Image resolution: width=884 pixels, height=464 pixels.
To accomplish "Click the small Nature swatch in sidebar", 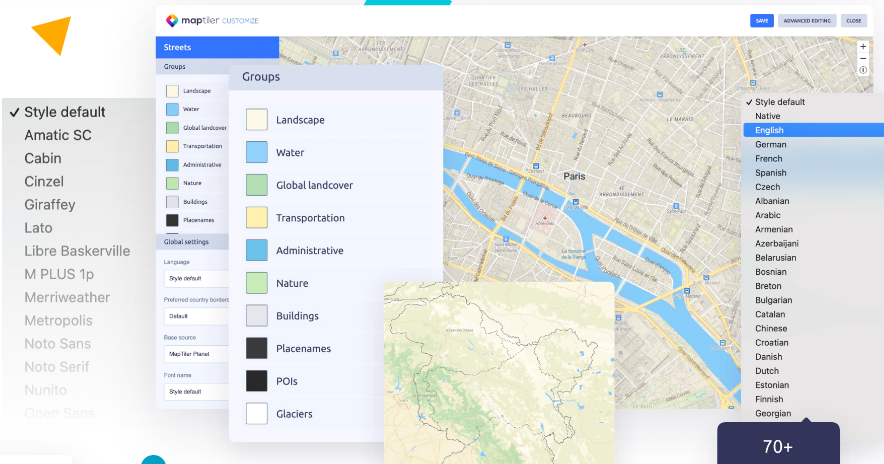I will point(173,183).
